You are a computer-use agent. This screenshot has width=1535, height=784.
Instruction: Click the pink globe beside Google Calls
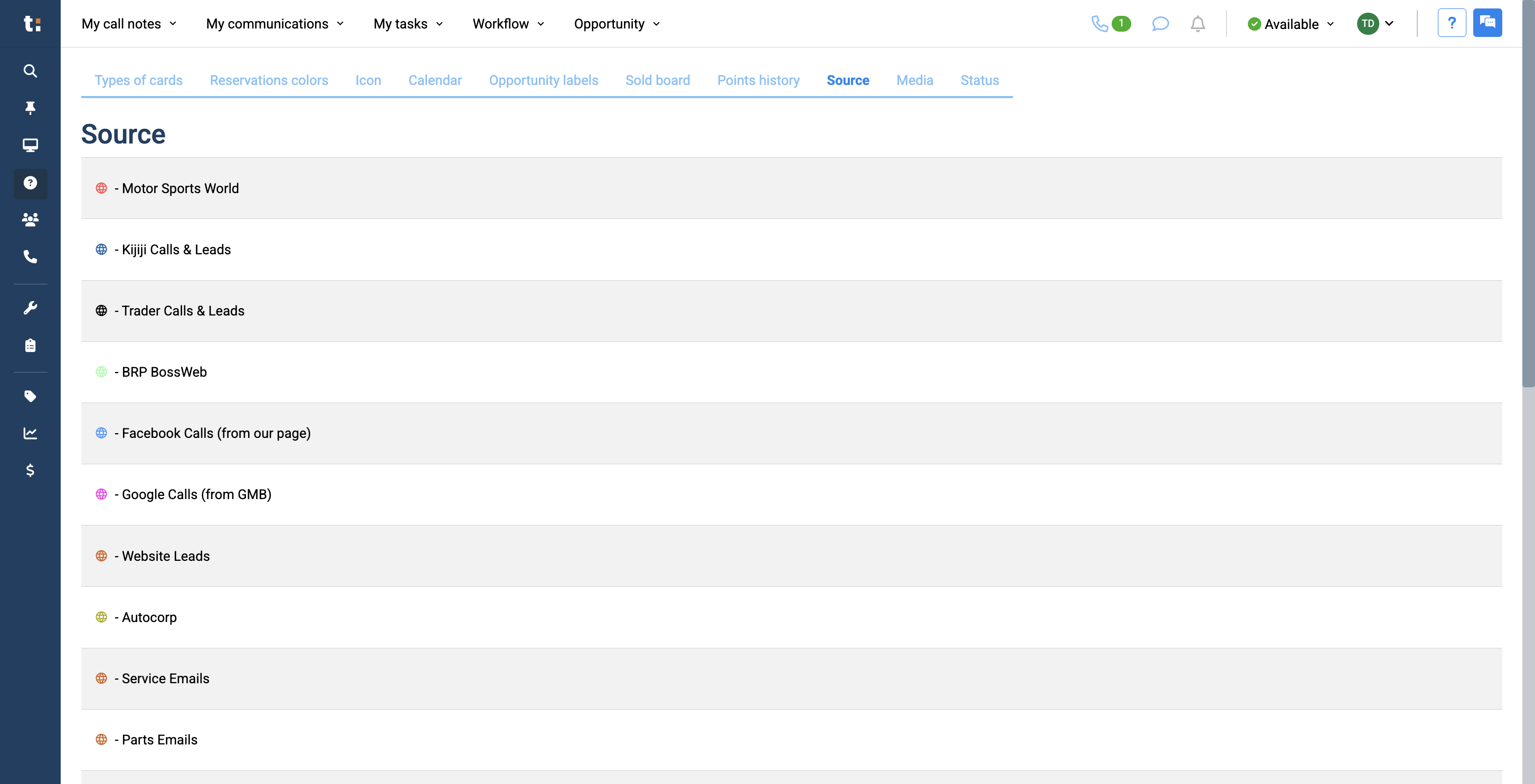[x=101, y=494]
